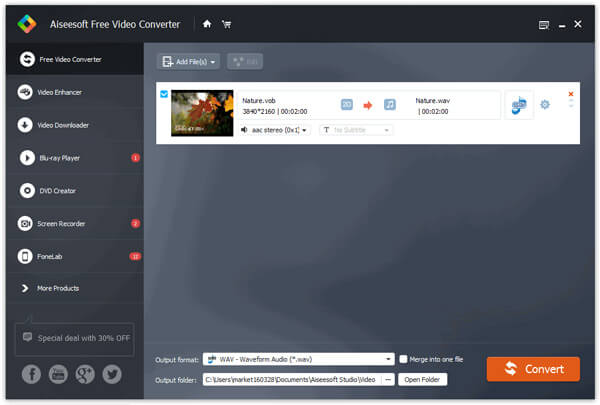600x405 pixels.
Task: Open the gear settings for Nature.wav
Action: click(x=545, y=105)
